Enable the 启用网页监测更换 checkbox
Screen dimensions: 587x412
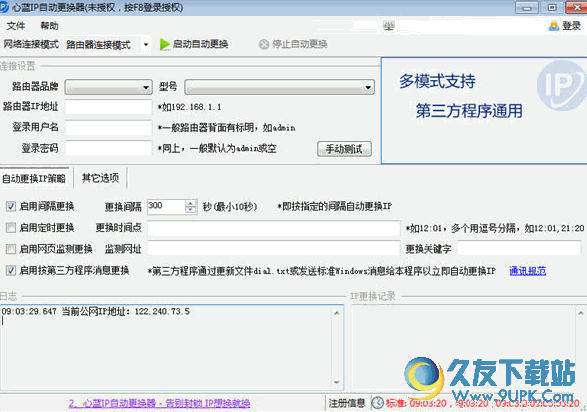click(x=11, y=249)
